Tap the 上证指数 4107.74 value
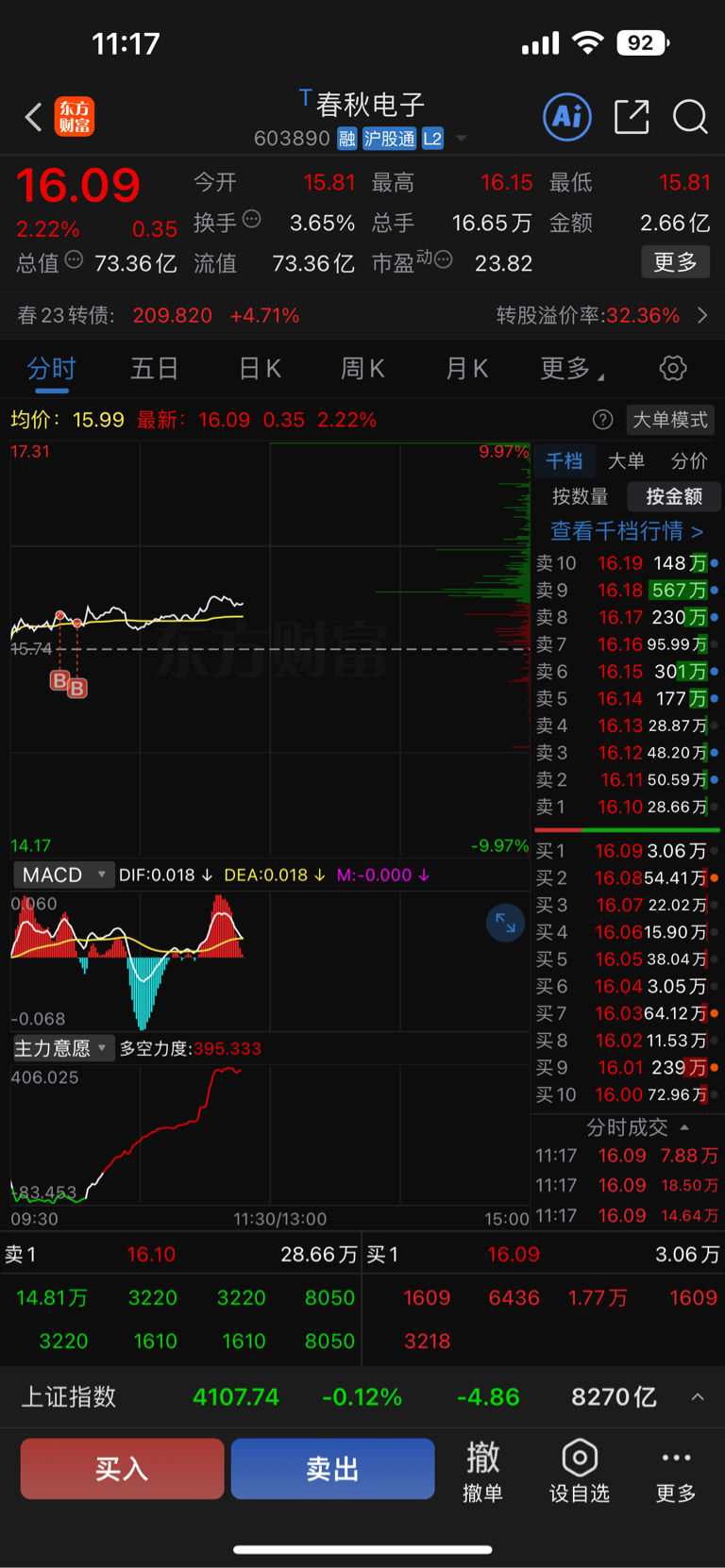725x1568 pixels. tap(236, 1397)
